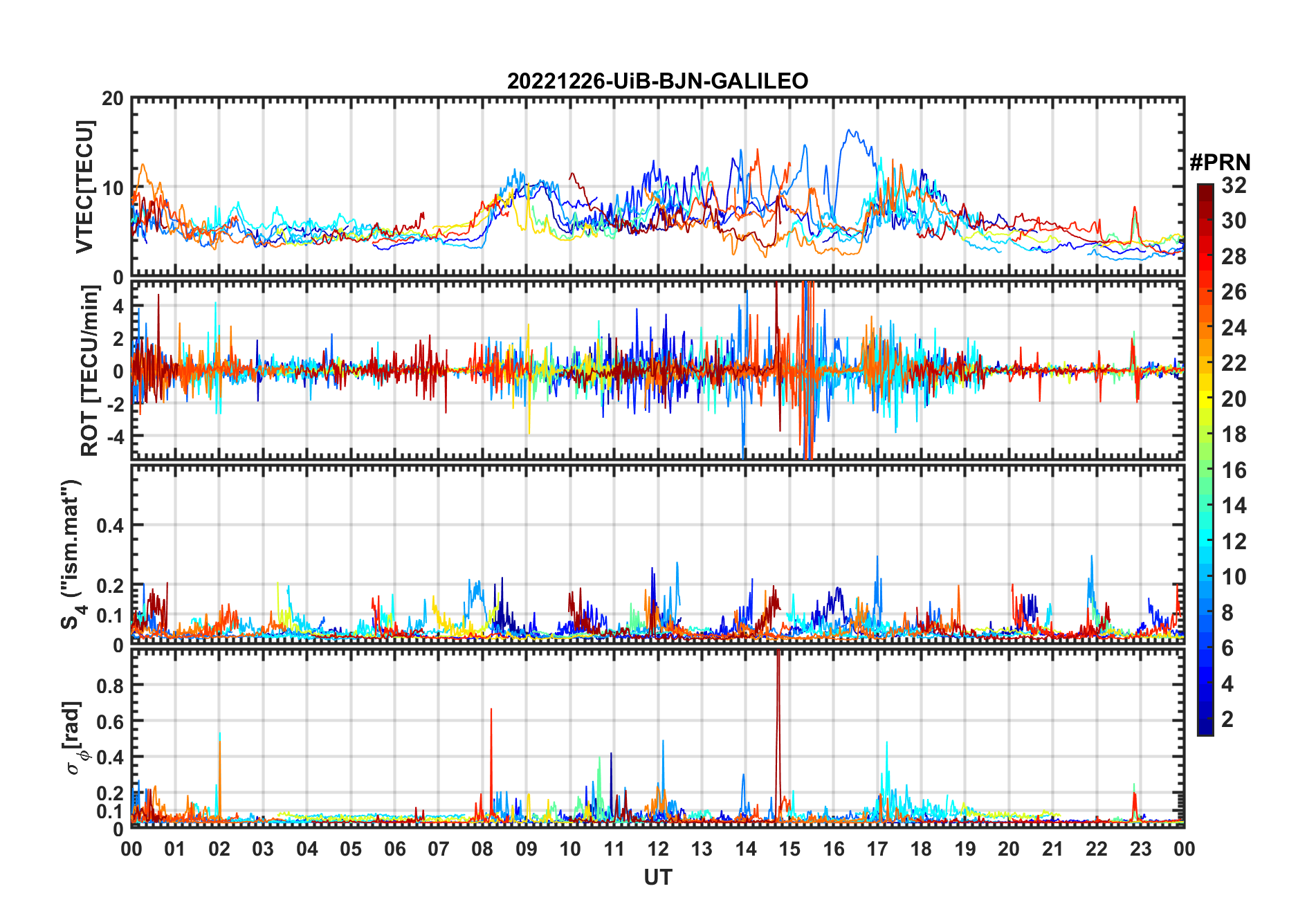The width and height of the screenshot is (1316, 920).
Task: Click the VTEC[TECU] y-axis label
Action: 84,187
